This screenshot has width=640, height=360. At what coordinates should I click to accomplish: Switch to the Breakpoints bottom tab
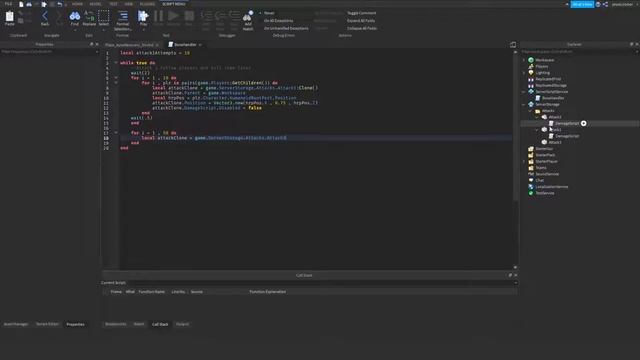tap(116, 324)
